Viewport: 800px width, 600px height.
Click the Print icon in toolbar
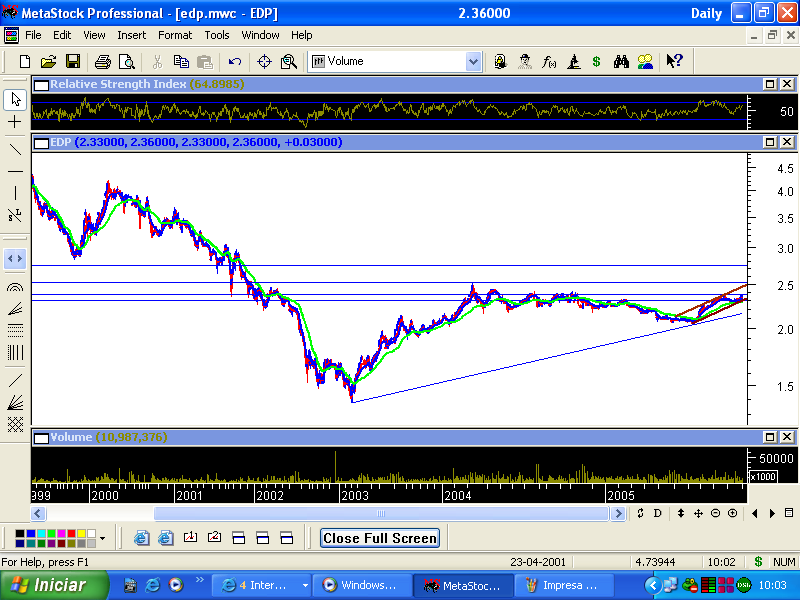(102, 62)
